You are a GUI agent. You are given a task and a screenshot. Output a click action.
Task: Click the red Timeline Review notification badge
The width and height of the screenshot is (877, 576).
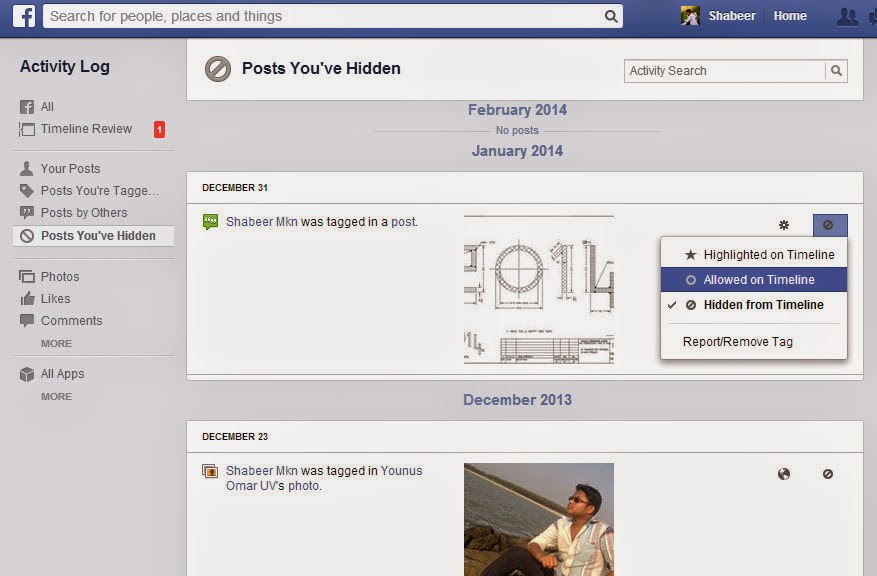tap(159, 129)
